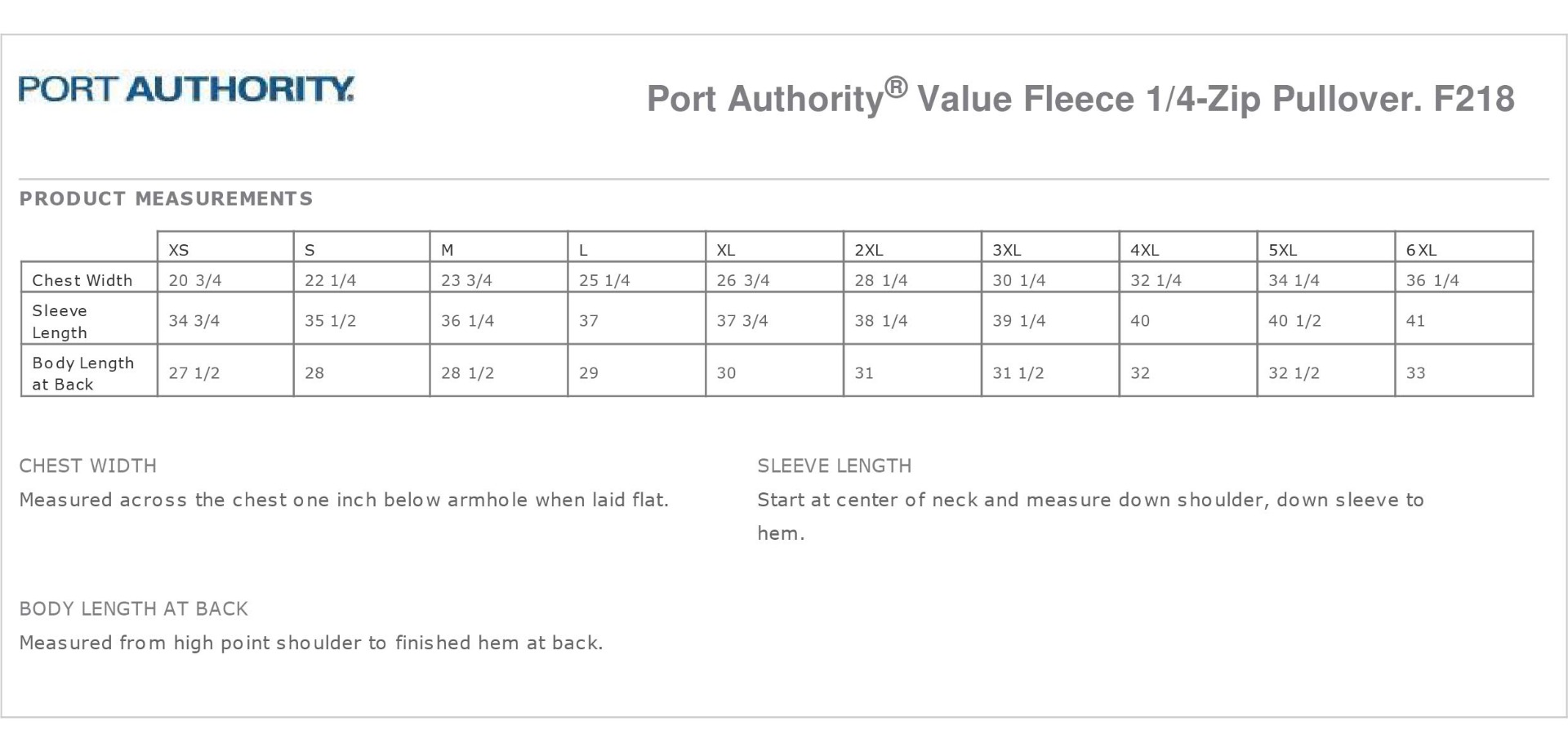Click the L column header
1568x735 pixels.
583,250
